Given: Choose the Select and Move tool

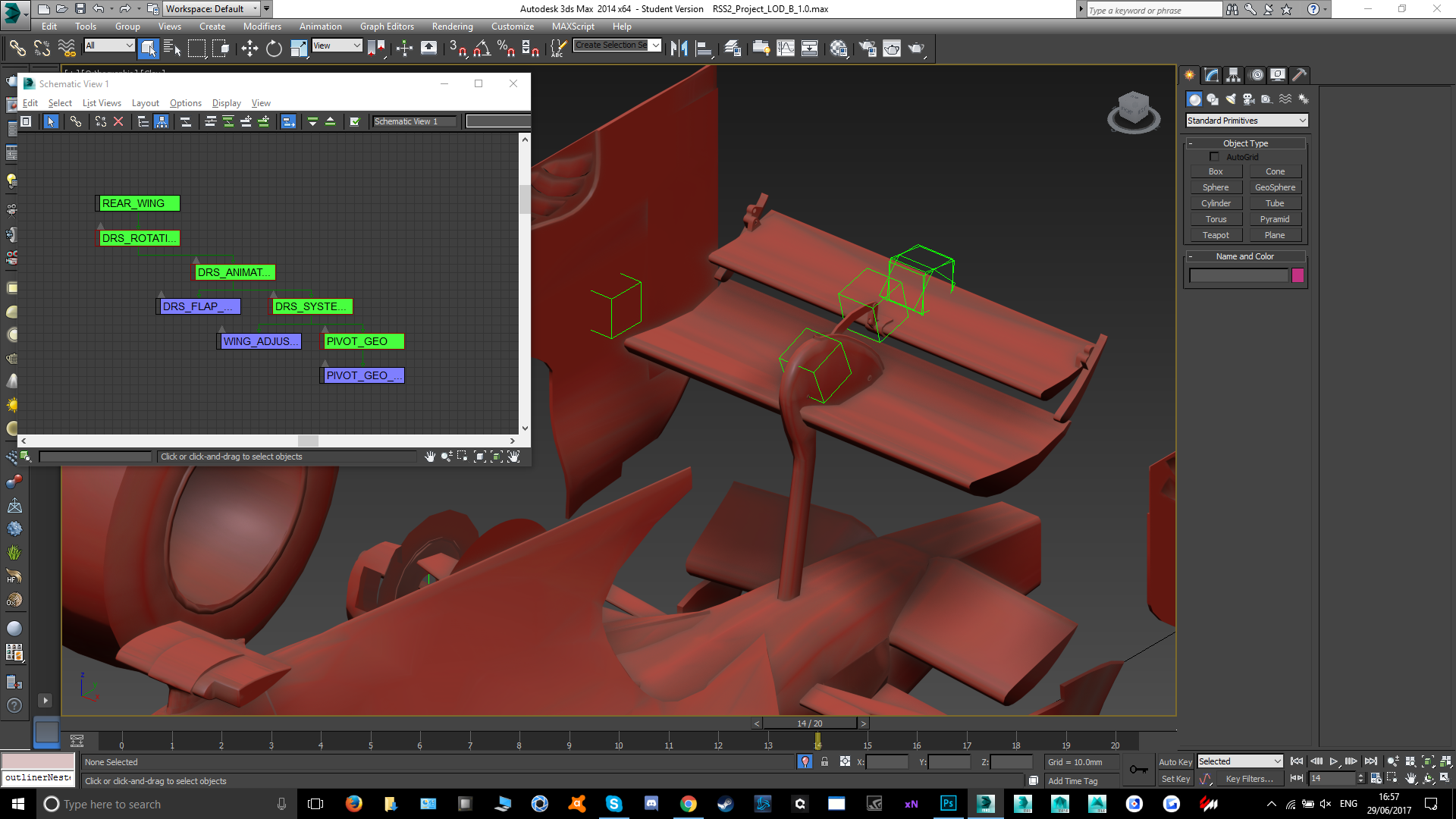Looking at the screenshot, I should [x=249, y=49].
